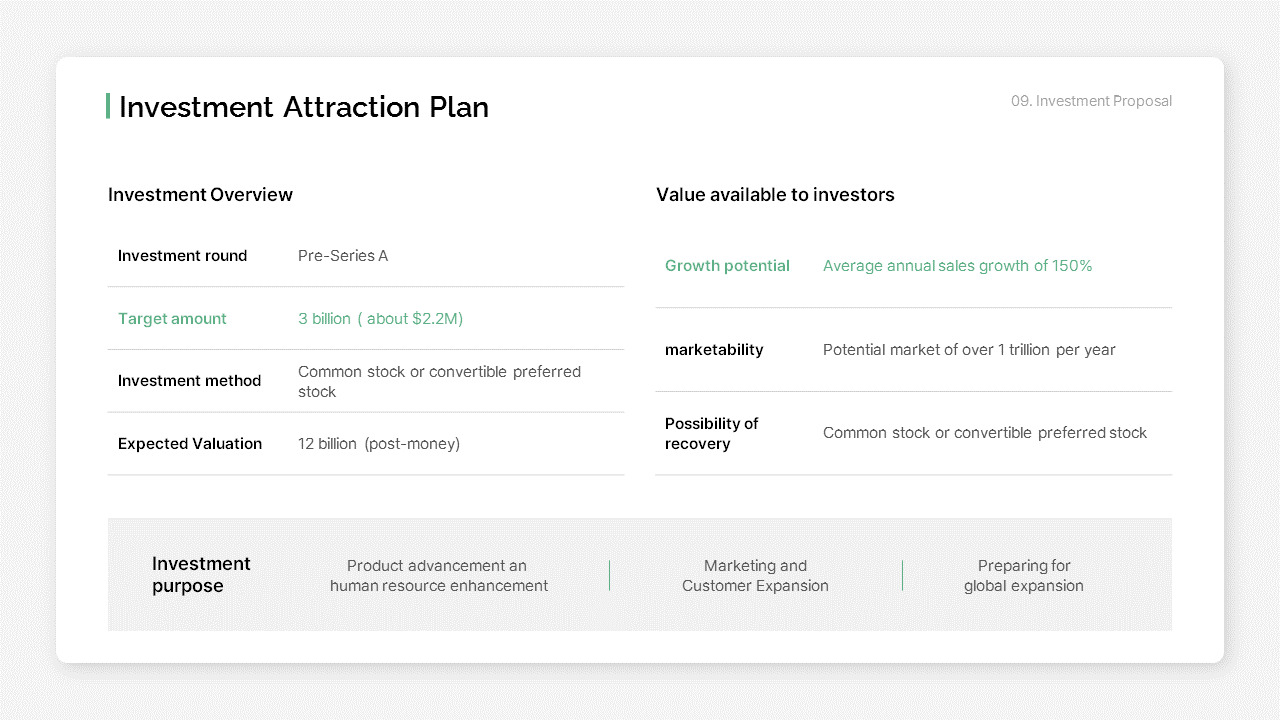Click the Possibility of recovery label
Screen dimensions: 1280x720
[711, 434]
